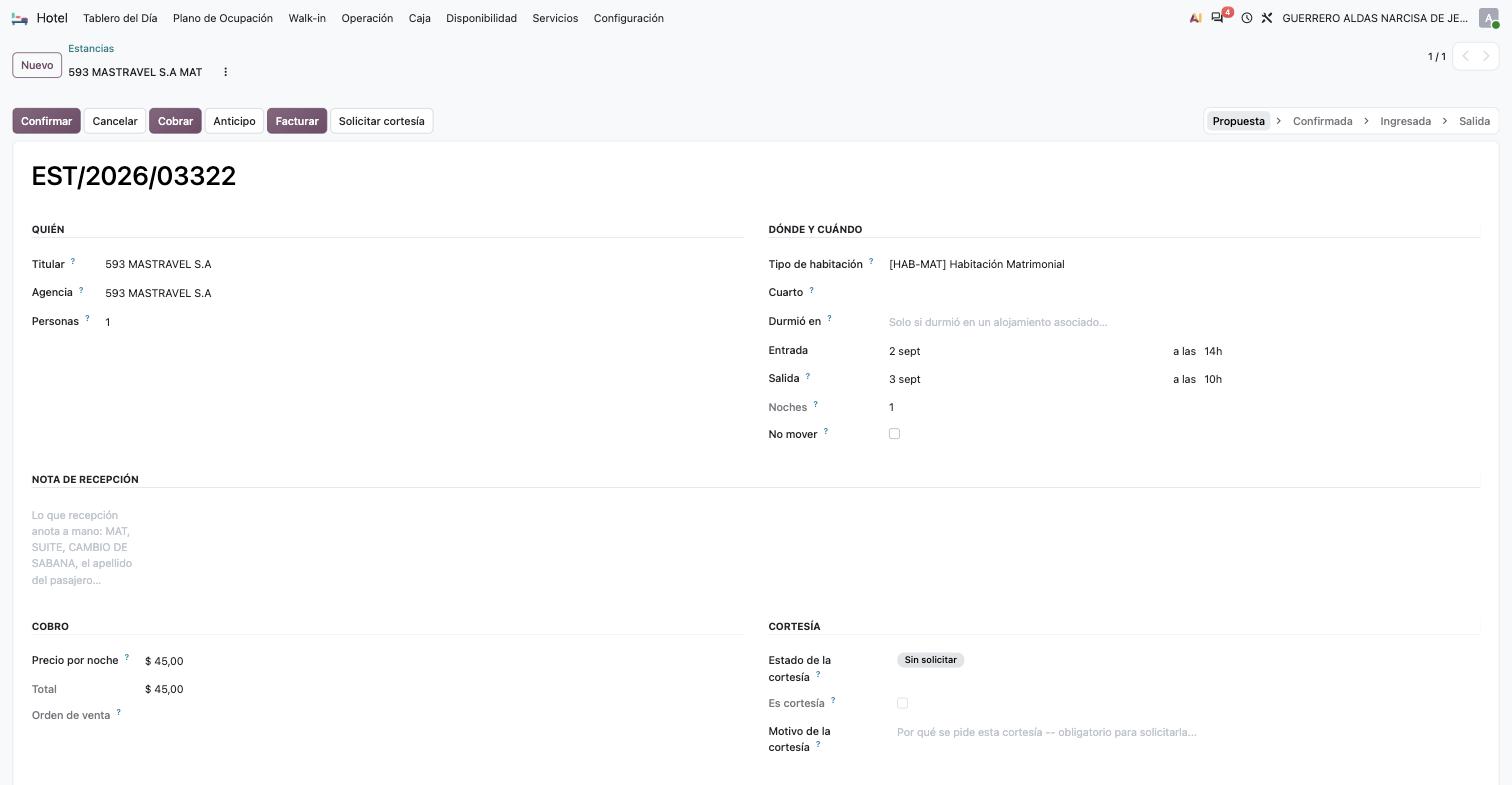The width and height of the screenshot is (1512, 785).
Task: Open the Entrada date picker
Action: [1027, 351]
